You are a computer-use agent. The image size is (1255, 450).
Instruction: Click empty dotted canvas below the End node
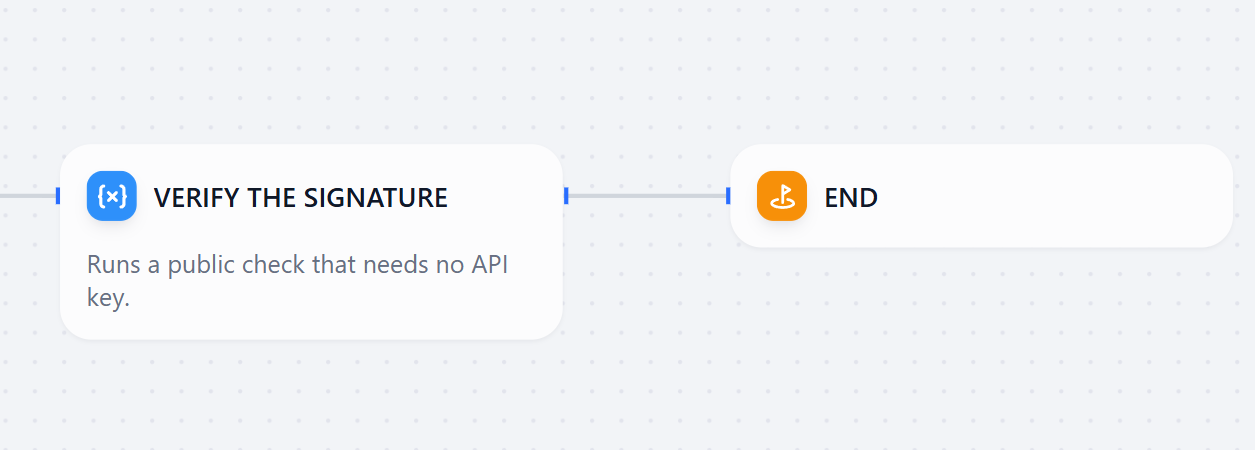(980, 340)
